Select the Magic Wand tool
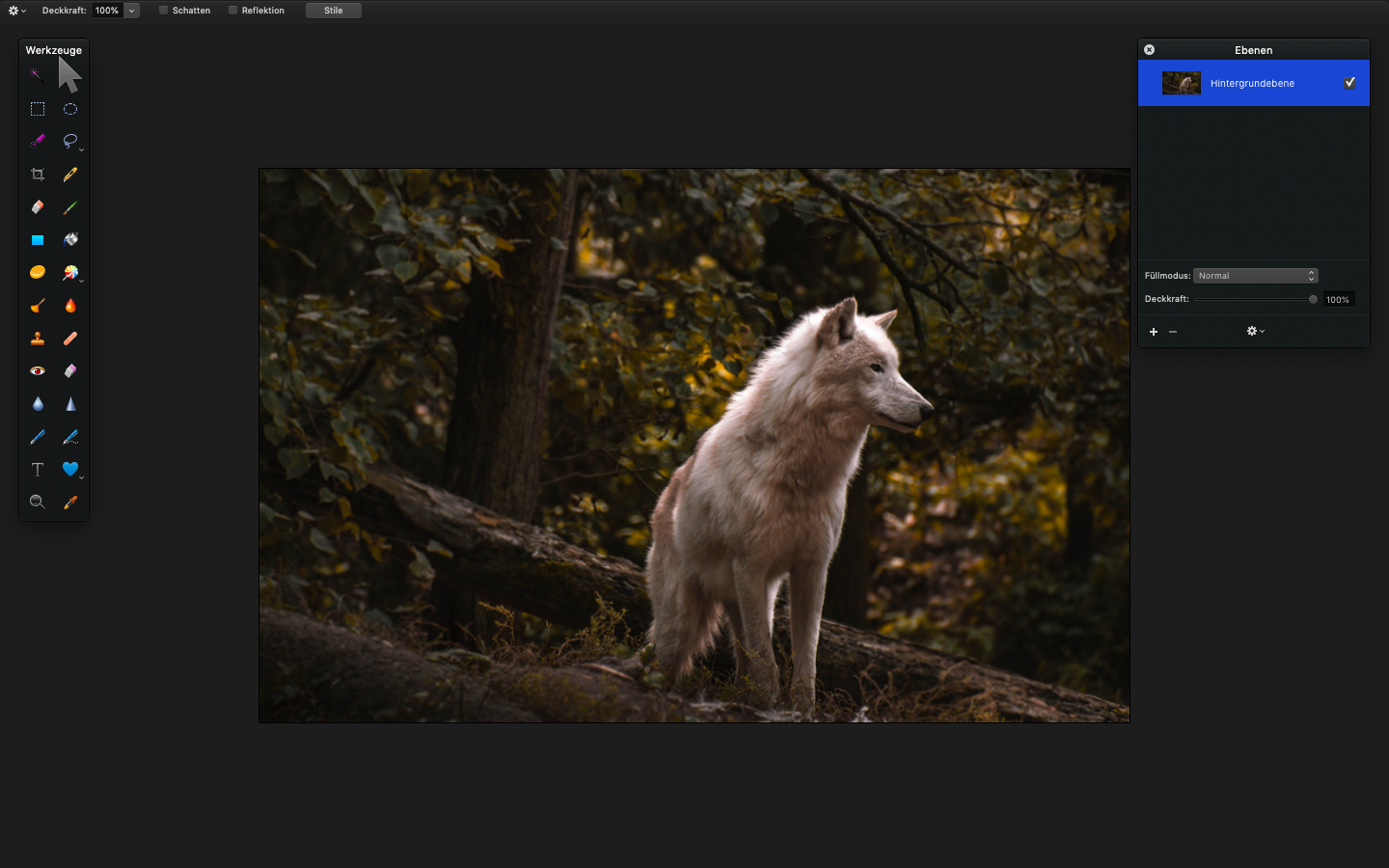This screenshot has height=868, width=1389. [37, 74]
